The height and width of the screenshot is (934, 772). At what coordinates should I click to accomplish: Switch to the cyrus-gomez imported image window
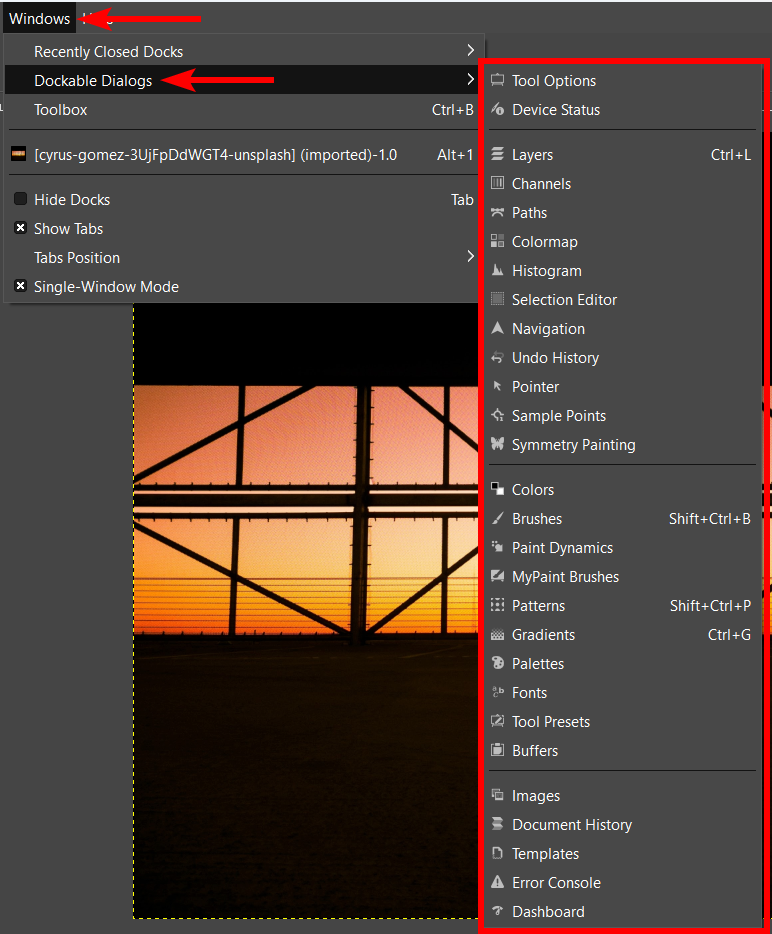tap(215, 155)
